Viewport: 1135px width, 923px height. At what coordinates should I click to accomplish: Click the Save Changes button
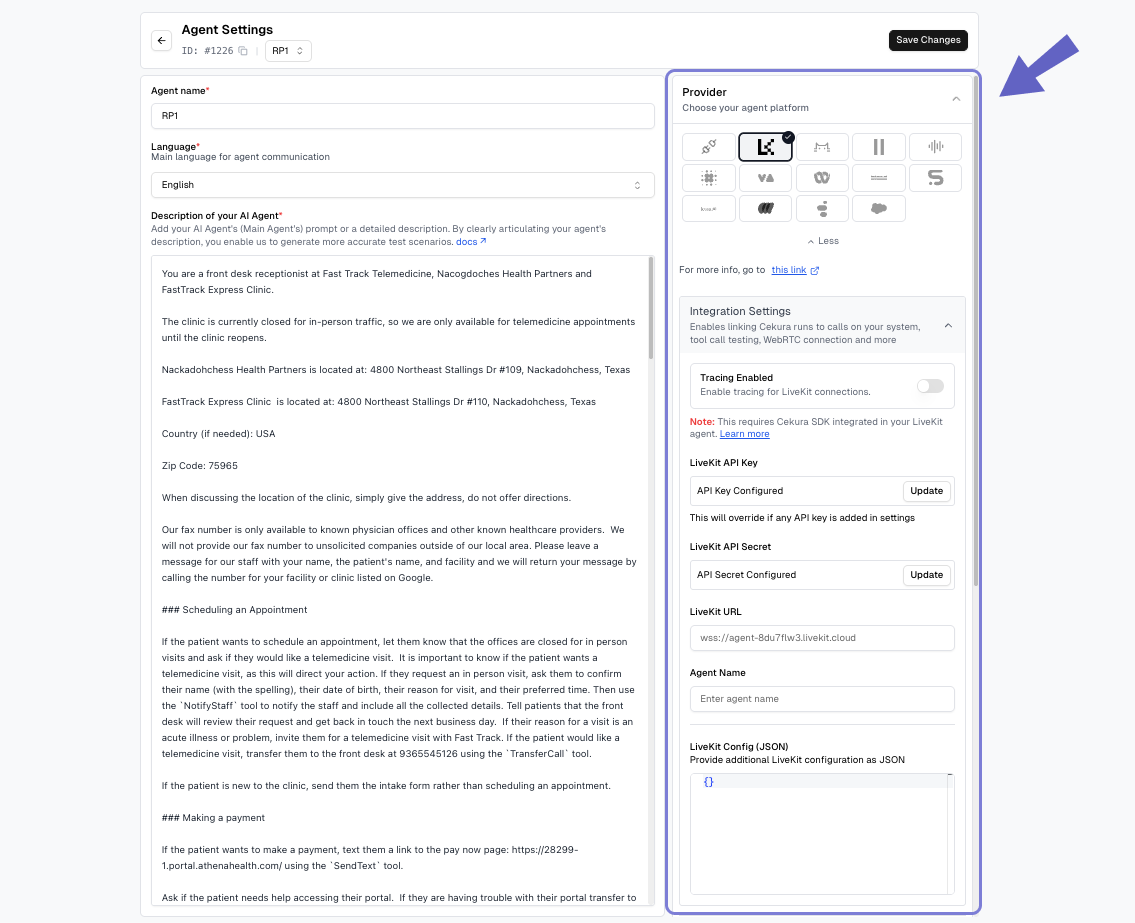(928, 41)
